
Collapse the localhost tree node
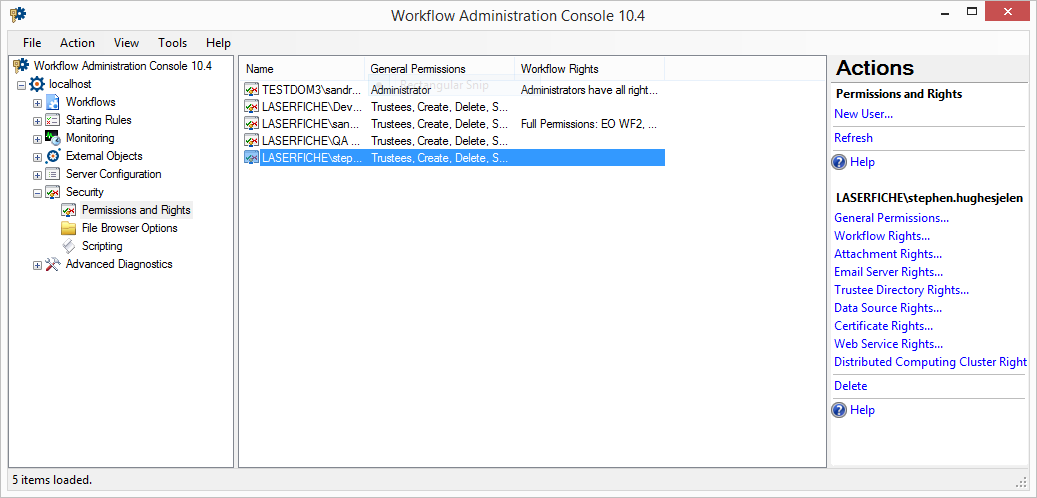point(22,85)
